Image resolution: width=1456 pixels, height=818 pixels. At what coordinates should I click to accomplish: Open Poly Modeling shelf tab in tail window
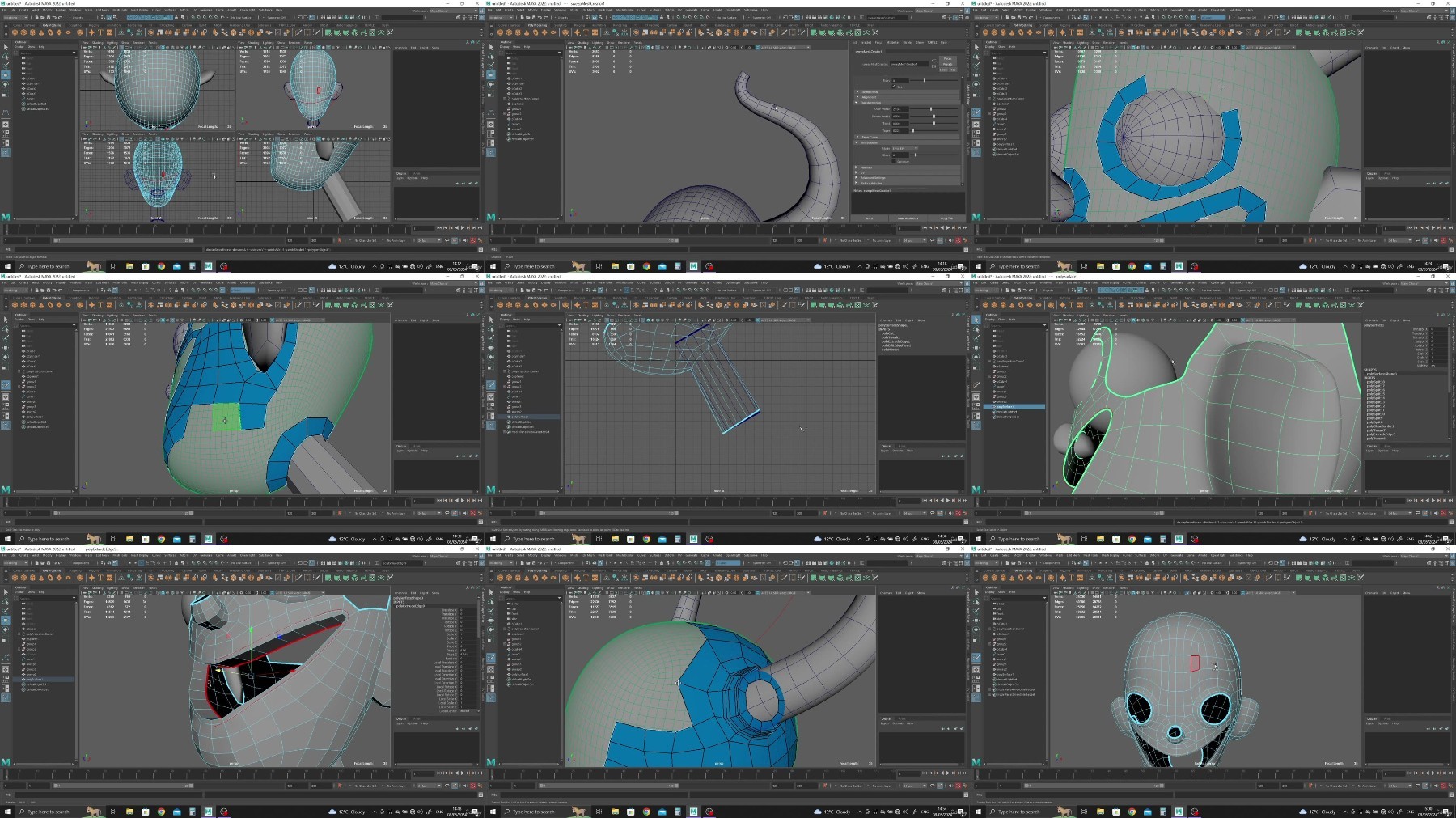pos(537,25)
